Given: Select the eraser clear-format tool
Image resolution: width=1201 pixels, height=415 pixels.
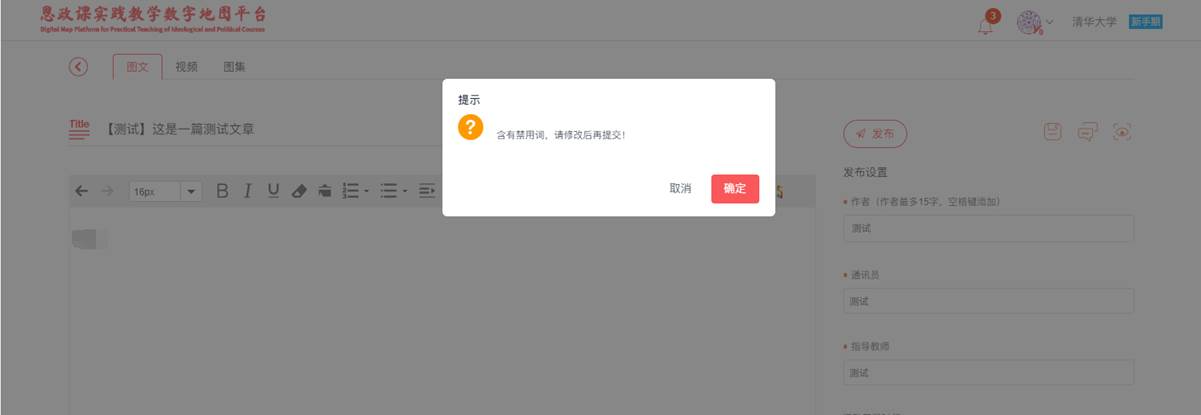Looking at the screenshot, I should pos(299,191).
